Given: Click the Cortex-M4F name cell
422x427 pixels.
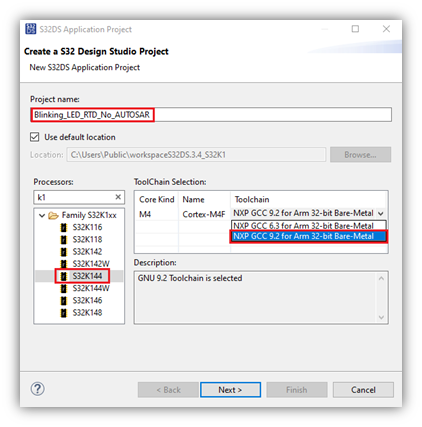Looking at the screenshot, I should point(204,214).
